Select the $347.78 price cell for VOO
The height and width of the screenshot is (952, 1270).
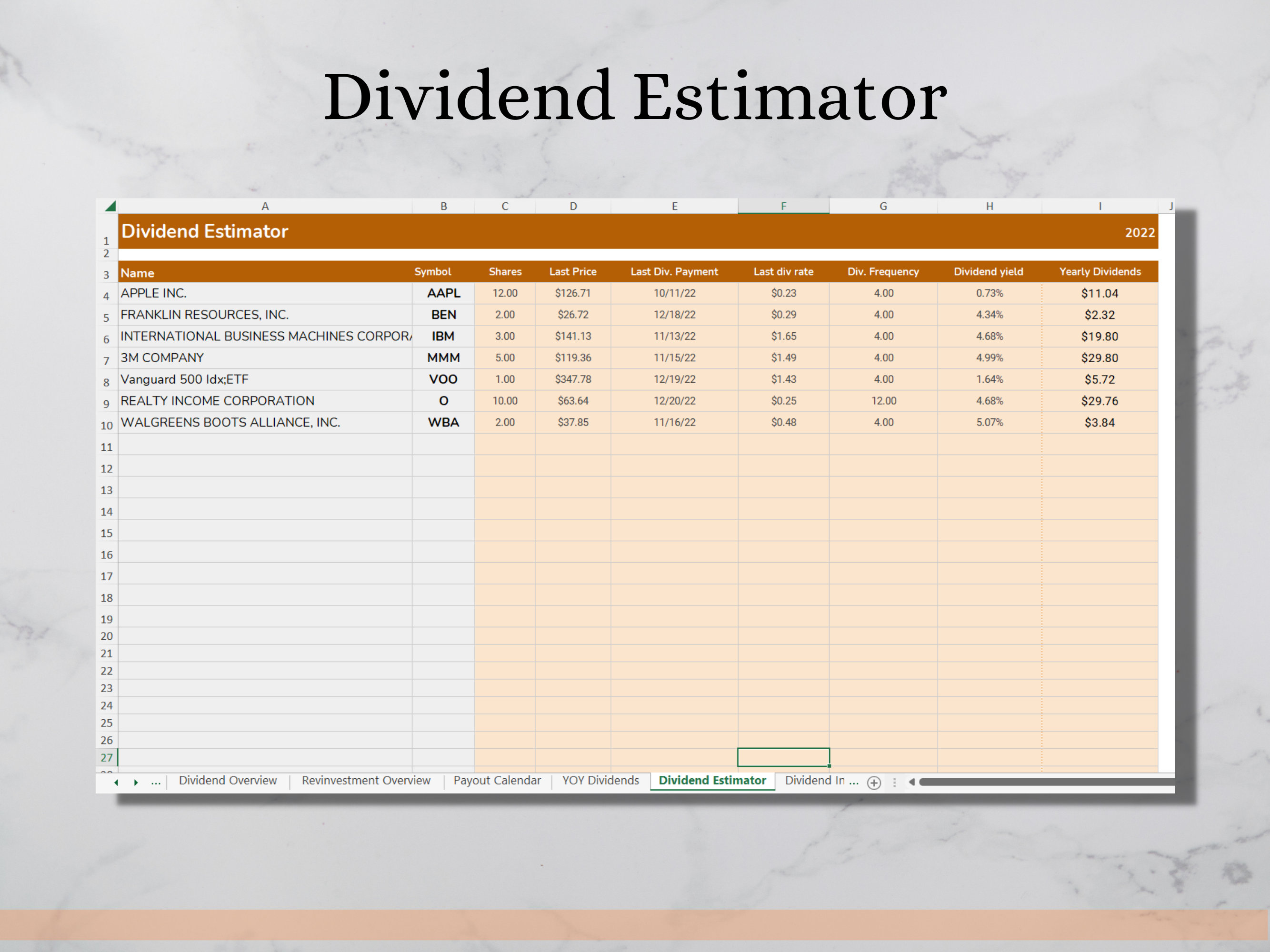572,379
